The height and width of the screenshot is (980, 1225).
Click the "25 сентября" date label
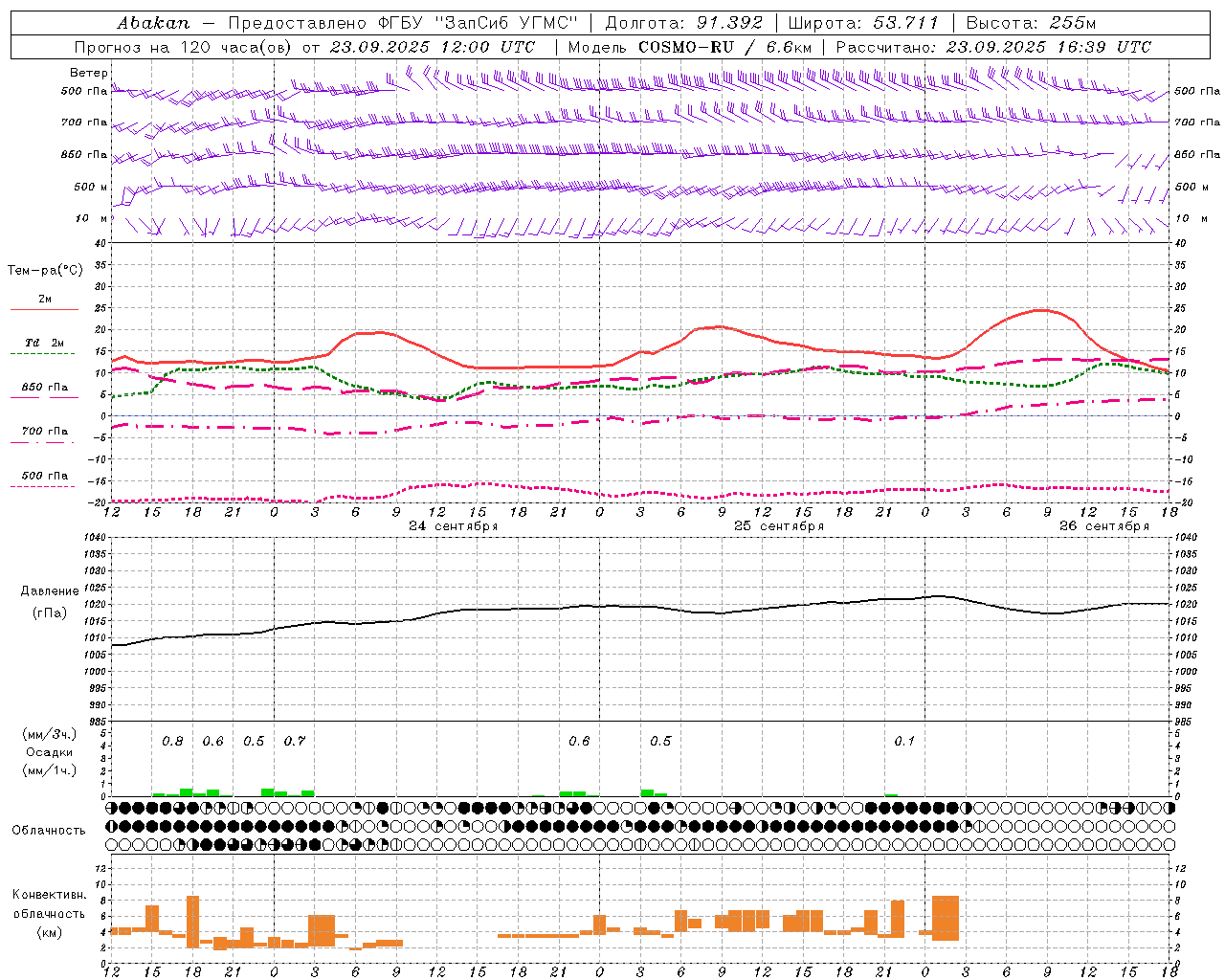[x=779, y=526]
